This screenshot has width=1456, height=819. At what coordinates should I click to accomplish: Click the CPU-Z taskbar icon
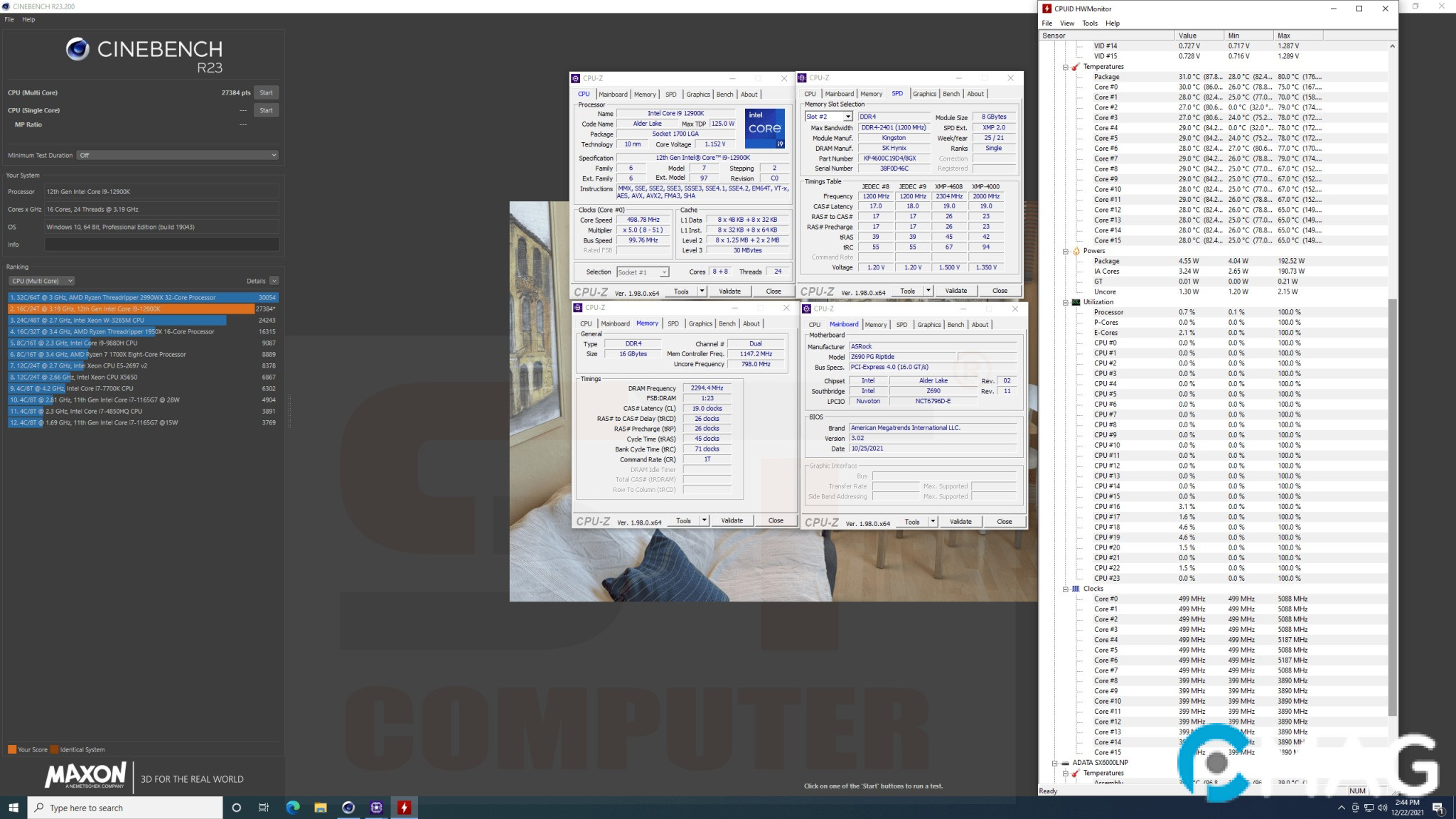[376, 808]
